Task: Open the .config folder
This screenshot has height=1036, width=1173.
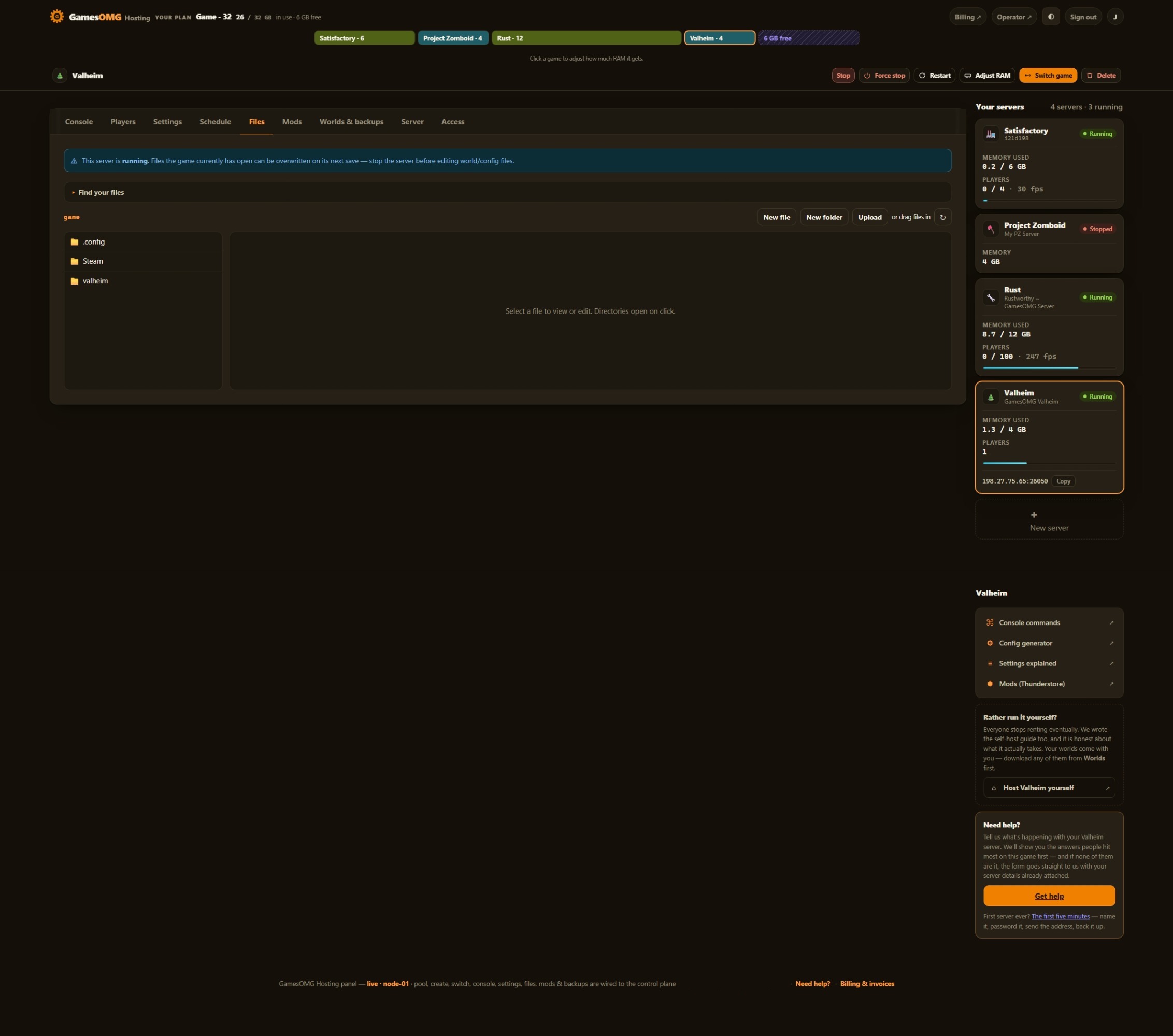Action: point(143,242)
